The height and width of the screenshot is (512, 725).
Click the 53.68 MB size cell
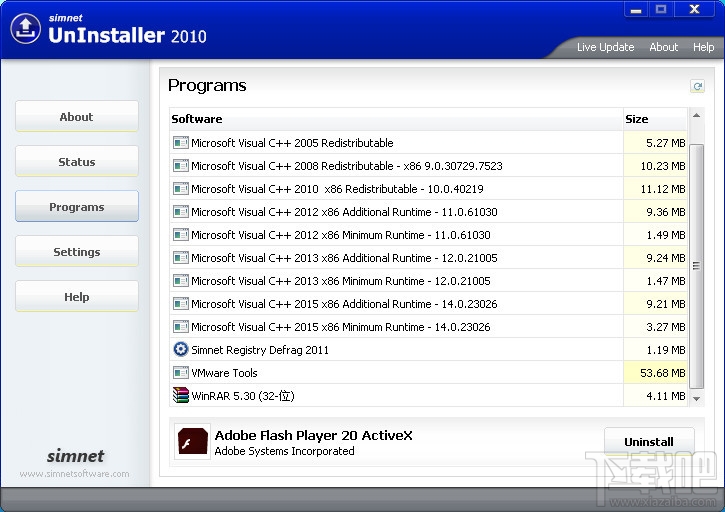point(655,373)
